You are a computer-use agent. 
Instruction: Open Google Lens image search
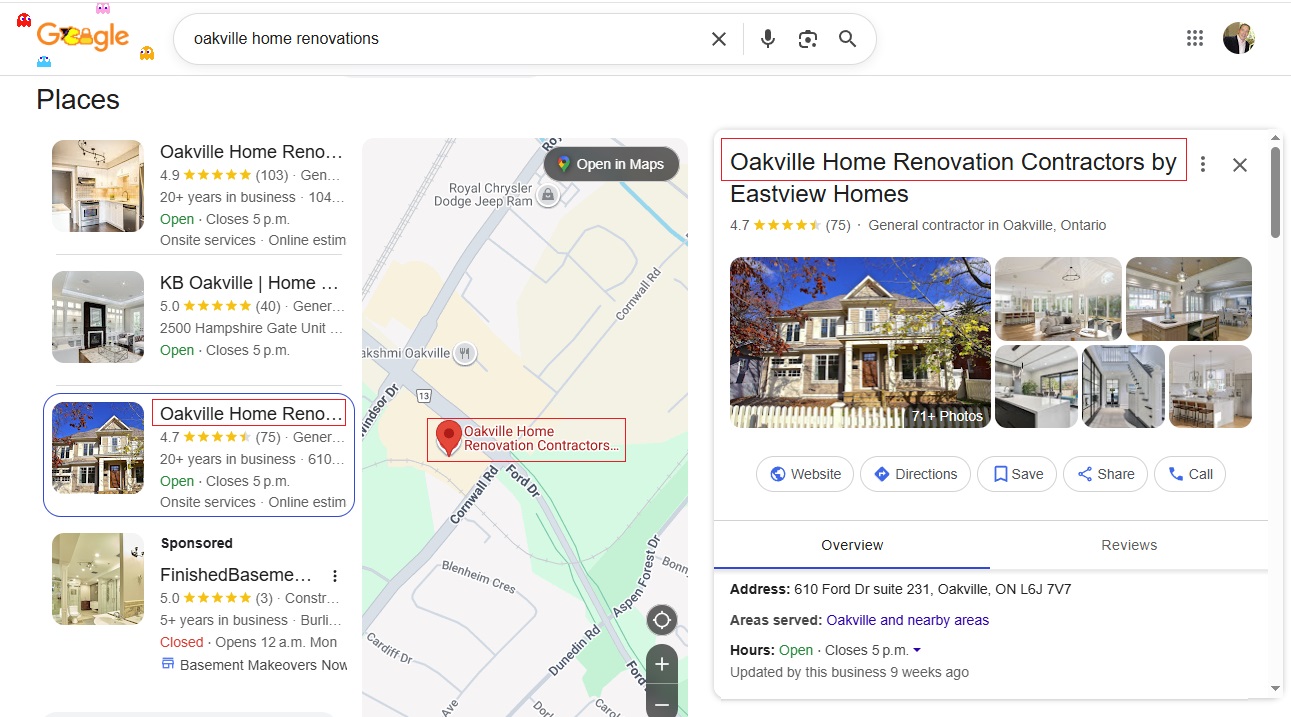[808, 39]
